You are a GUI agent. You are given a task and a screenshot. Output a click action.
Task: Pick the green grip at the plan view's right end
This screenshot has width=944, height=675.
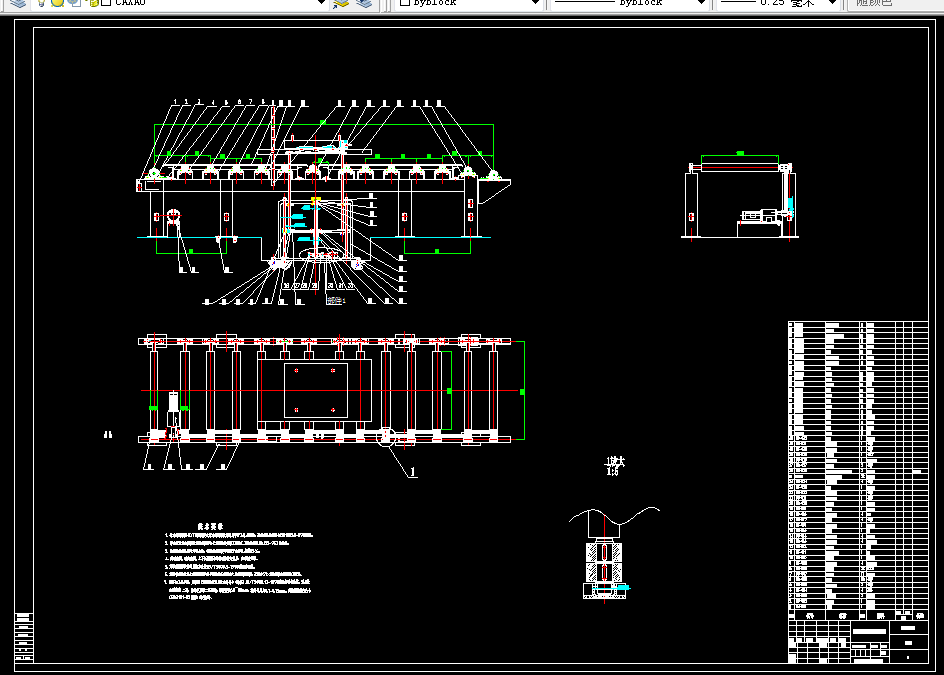pos(522,392)
